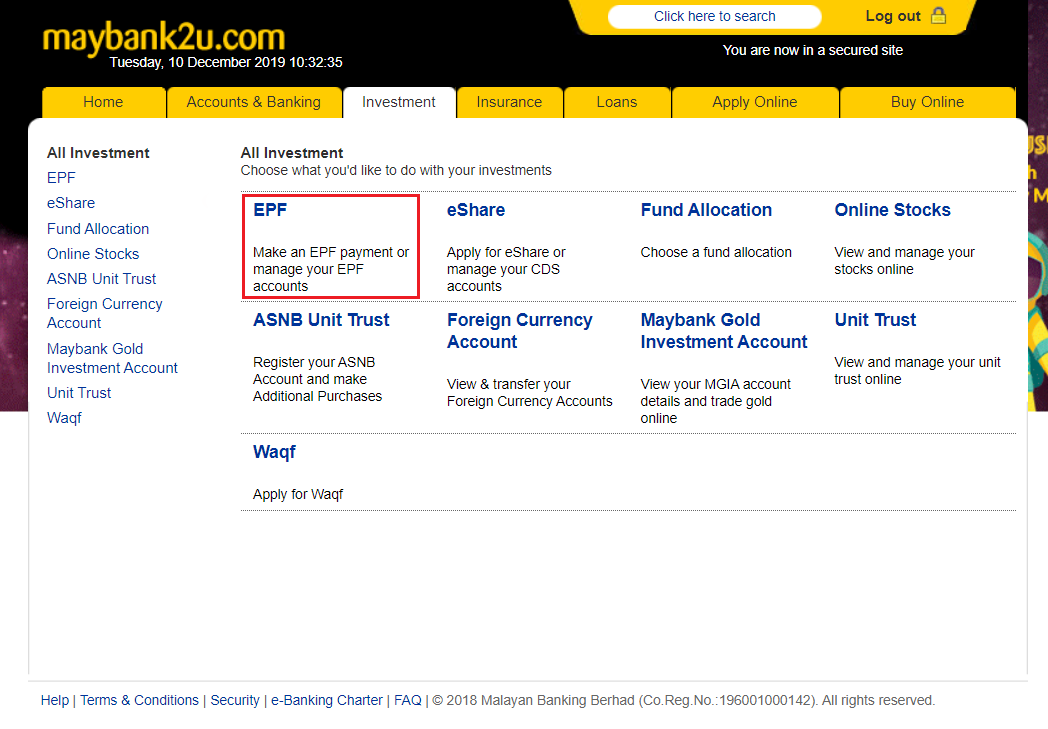
Task: Open the Online Stocks main heading
Action: (892, 210)
